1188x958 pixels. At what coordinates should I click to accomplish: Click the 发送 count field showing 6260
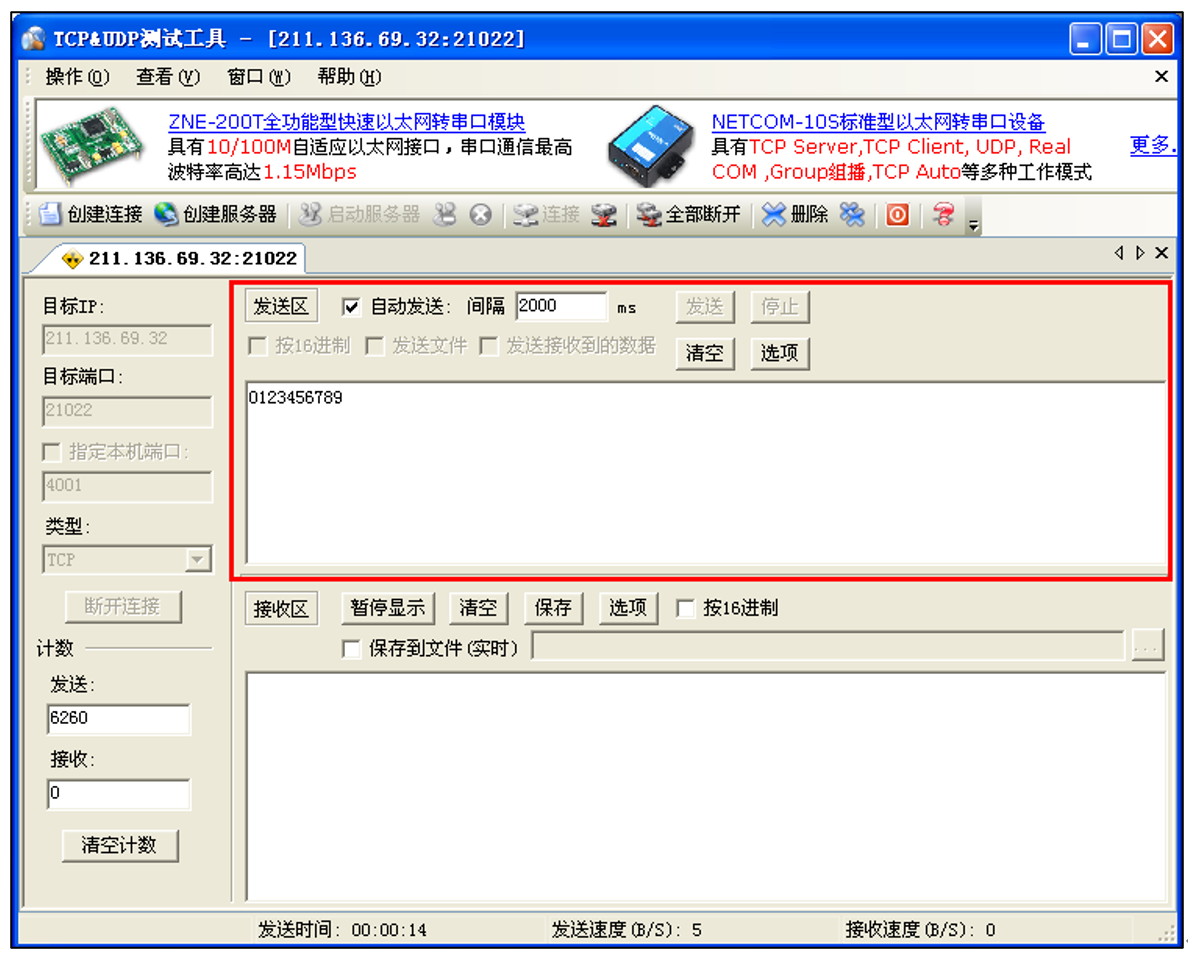(x=118, y=718)
